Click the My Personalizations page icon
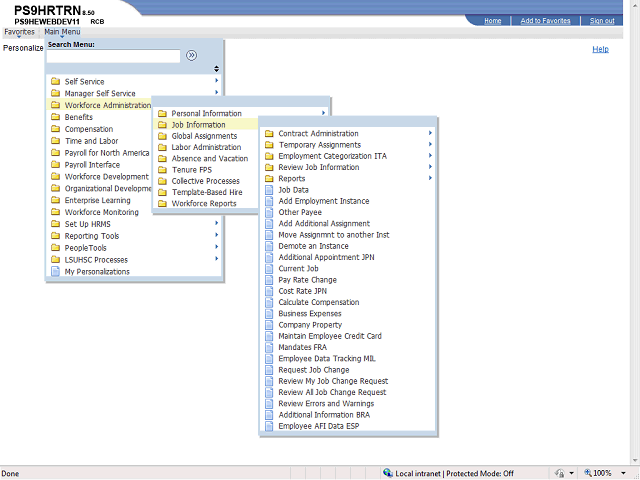 pyautogui.click(x=56, y=271)
